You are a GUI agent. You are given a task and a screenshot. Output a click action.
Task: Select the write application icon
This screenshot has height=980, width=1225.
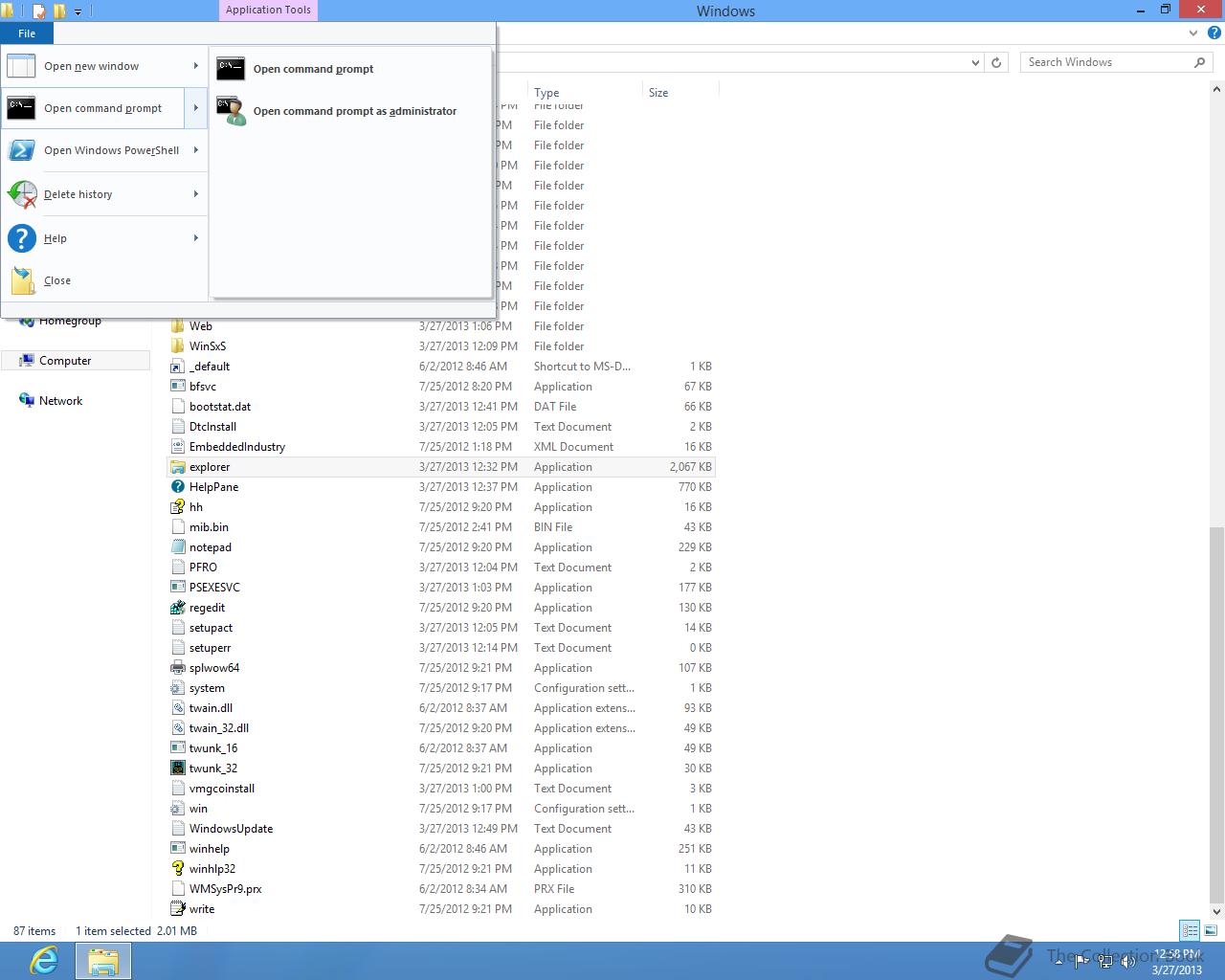click(177, 909)
